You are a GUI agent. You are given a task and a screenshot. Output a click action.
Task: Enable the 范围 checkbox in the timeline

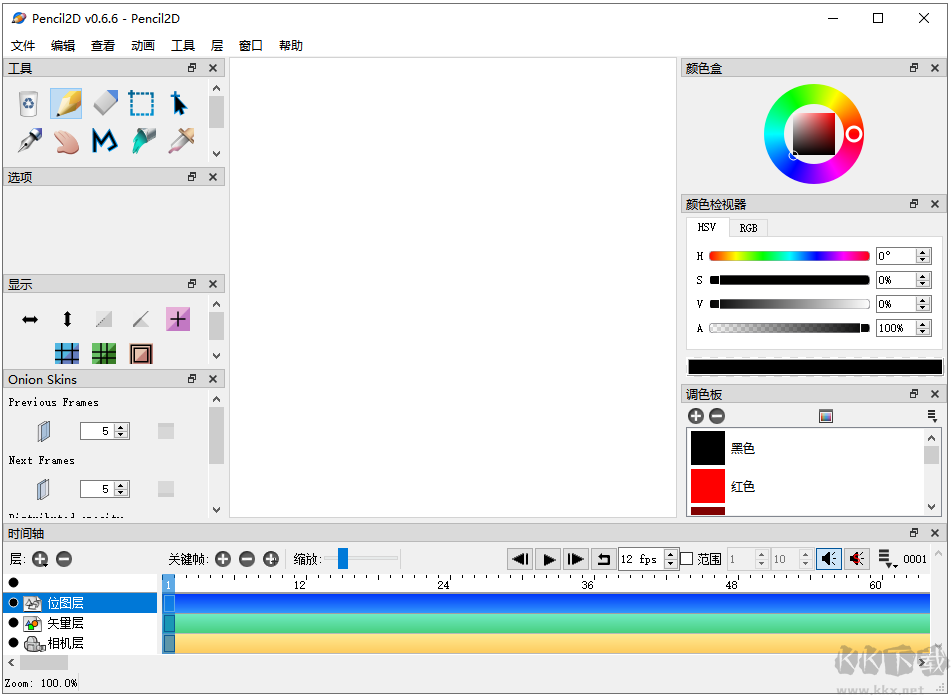[687, 559]
